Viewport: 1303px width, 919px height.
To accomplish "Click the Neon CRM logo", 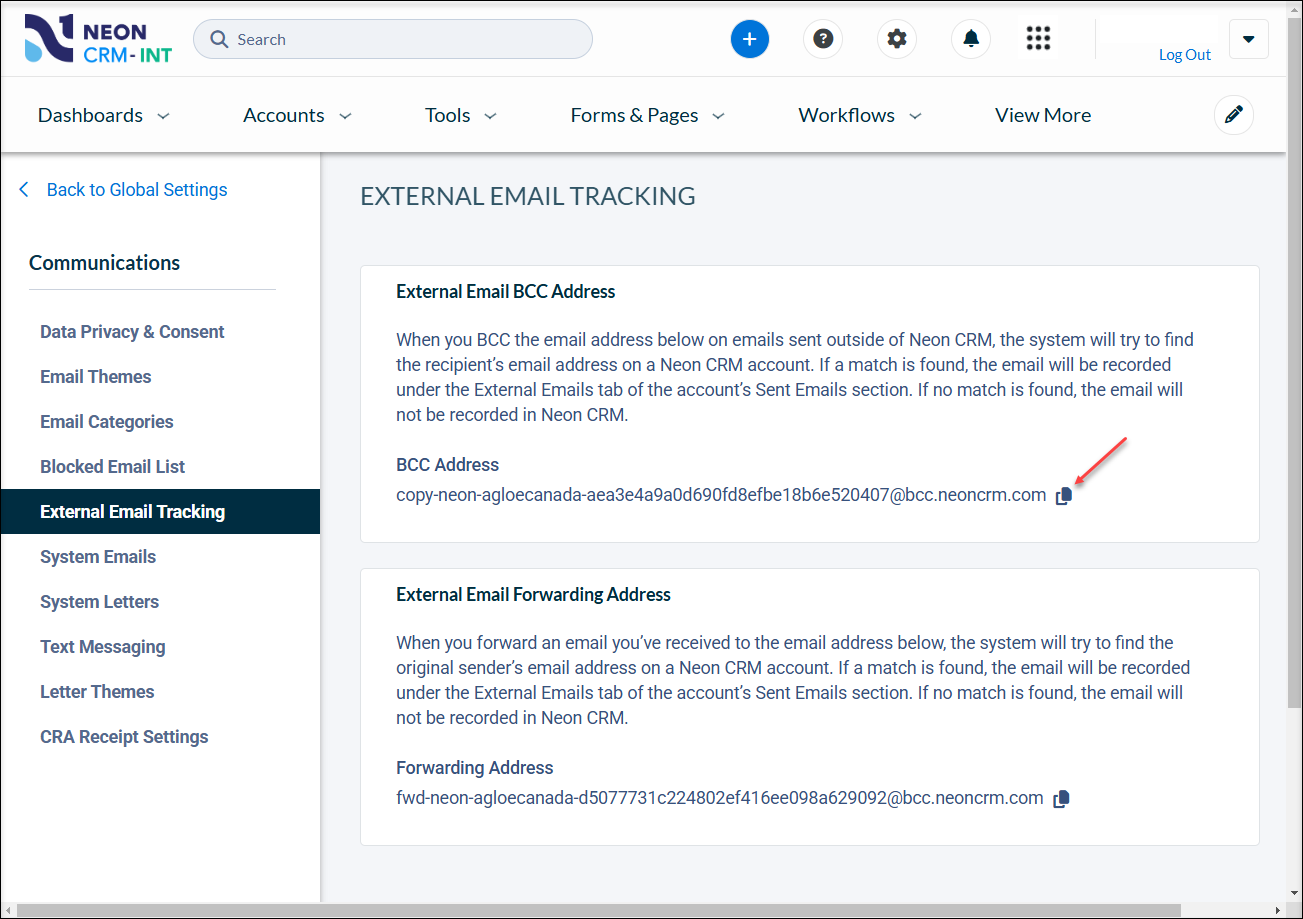I will 97,39.
